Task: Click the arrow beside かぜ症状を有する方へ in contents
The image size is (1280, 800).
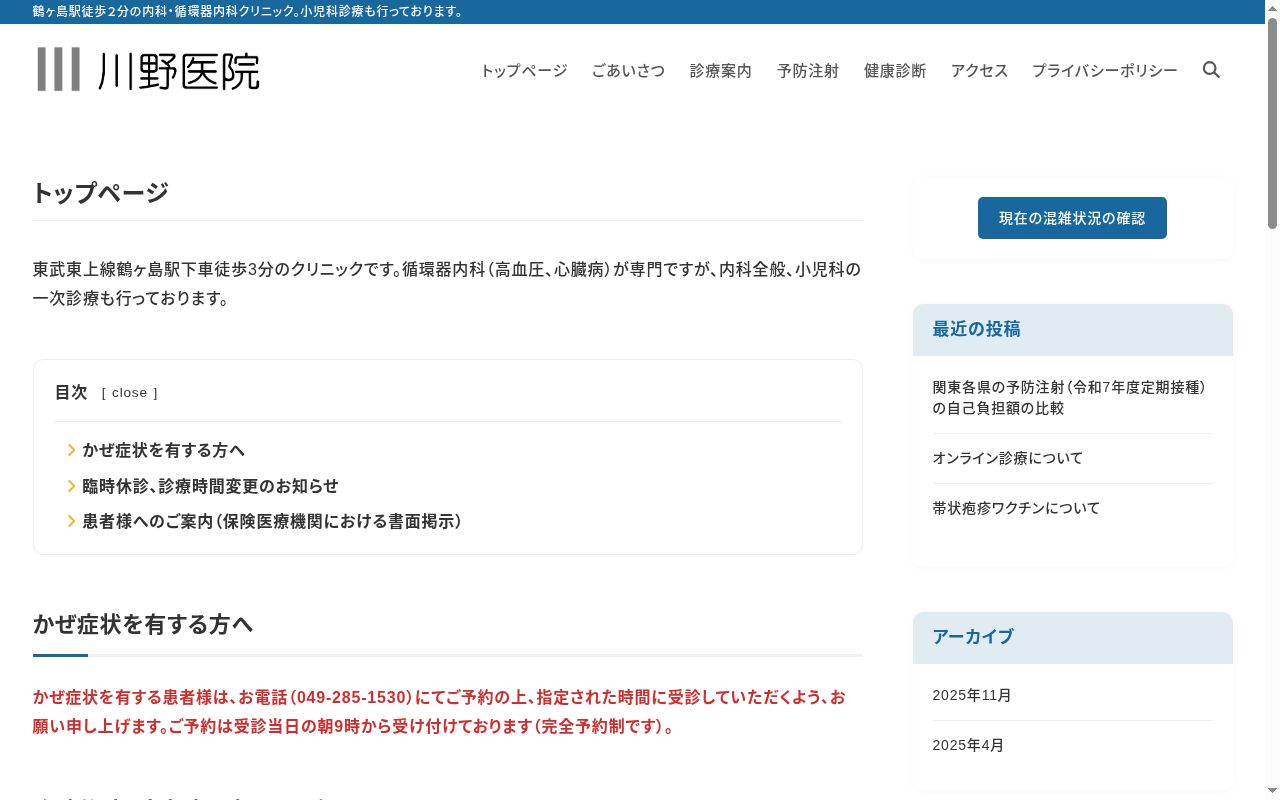Action: 72,450
